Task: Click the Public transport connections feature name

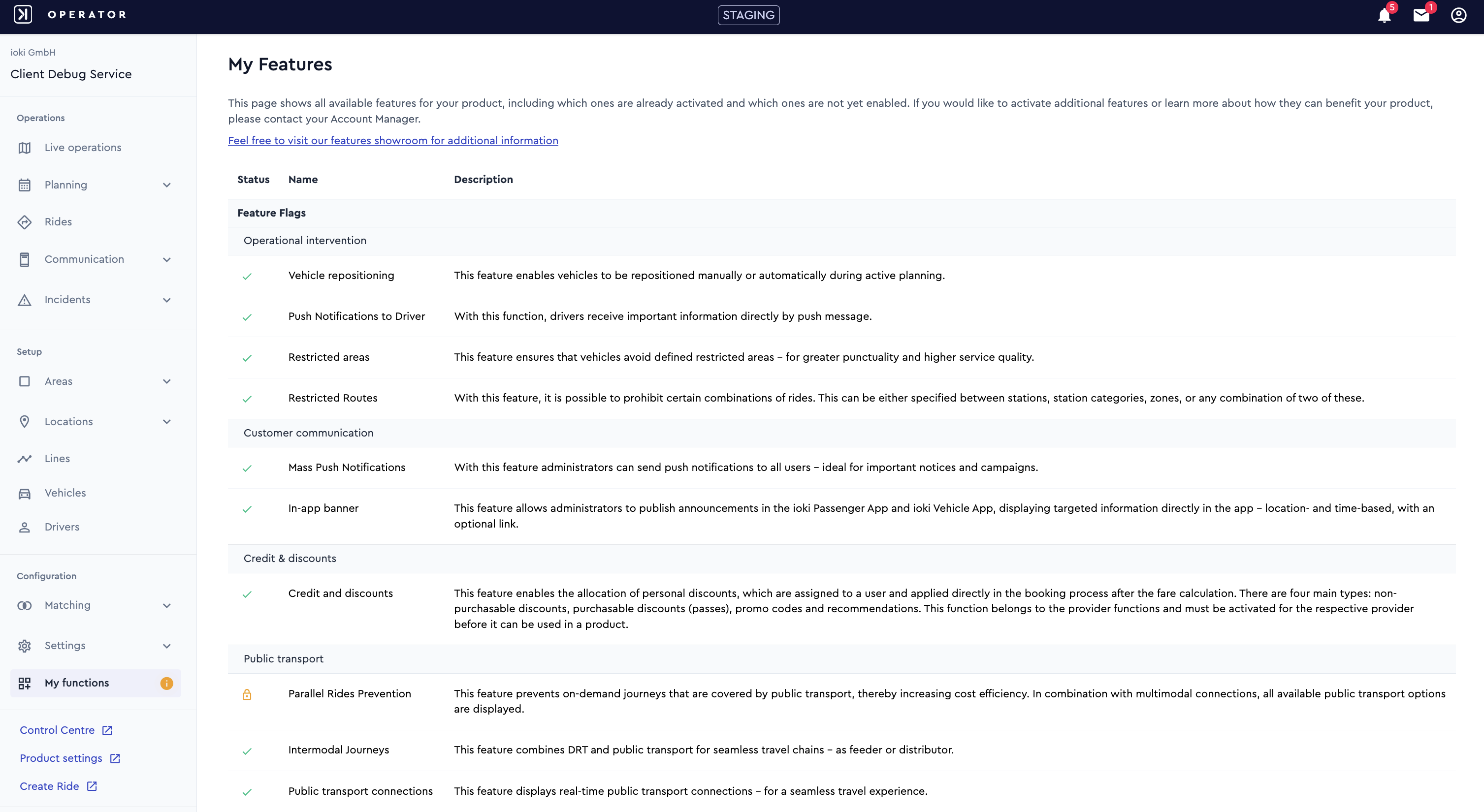Action: (x=360, y=791)
